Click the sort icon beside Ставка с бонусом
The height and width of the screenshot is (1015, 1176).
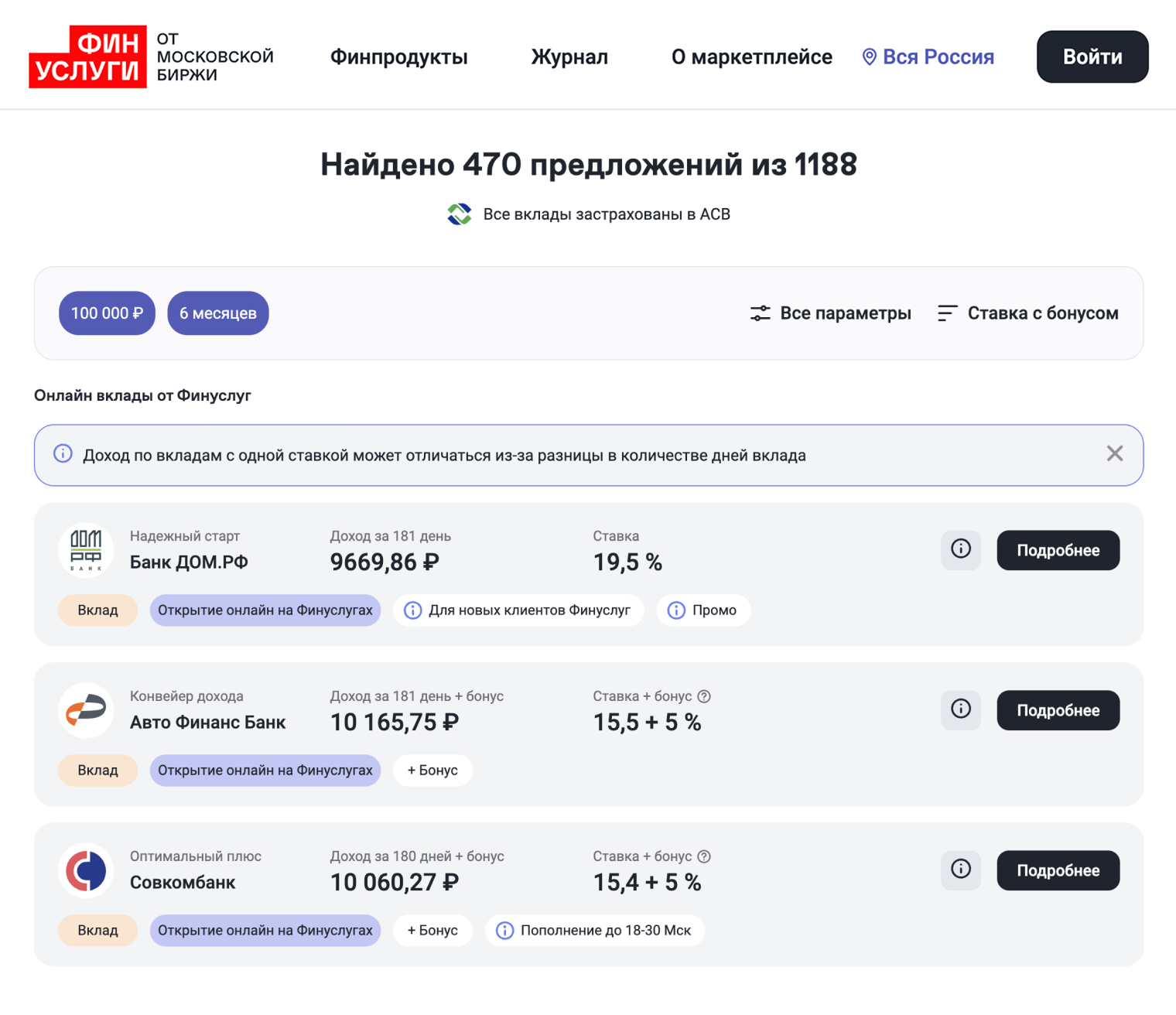coord(948,313)
